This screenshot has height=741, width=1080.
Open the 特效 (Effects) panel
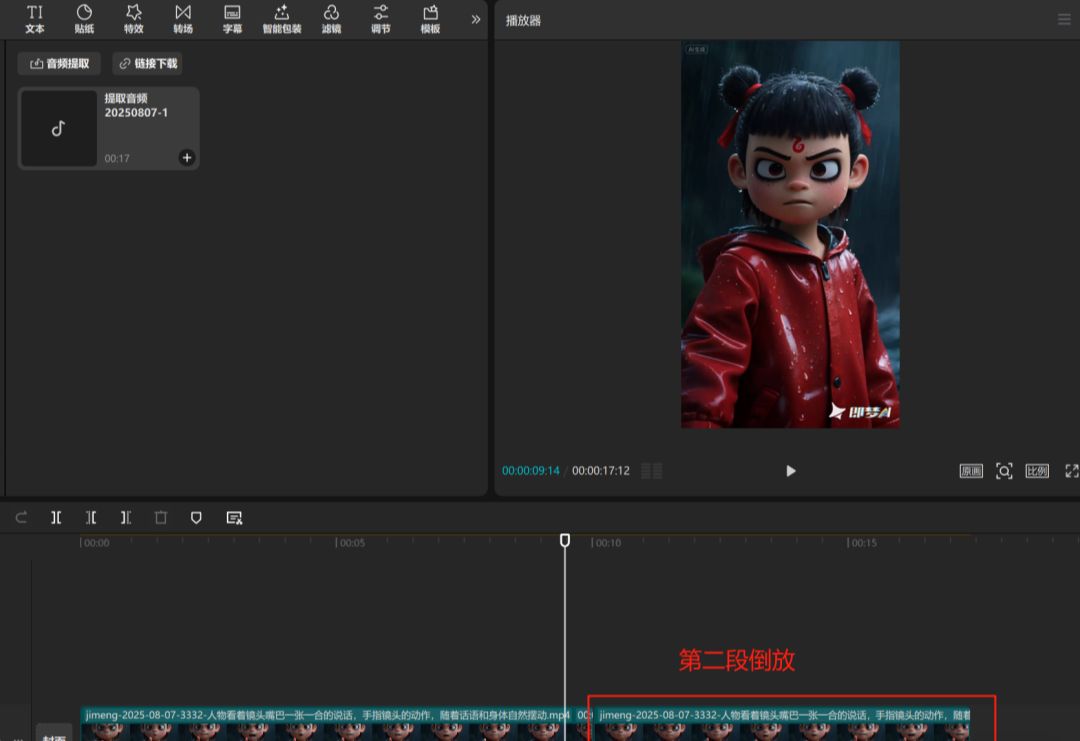coord(133,18)
